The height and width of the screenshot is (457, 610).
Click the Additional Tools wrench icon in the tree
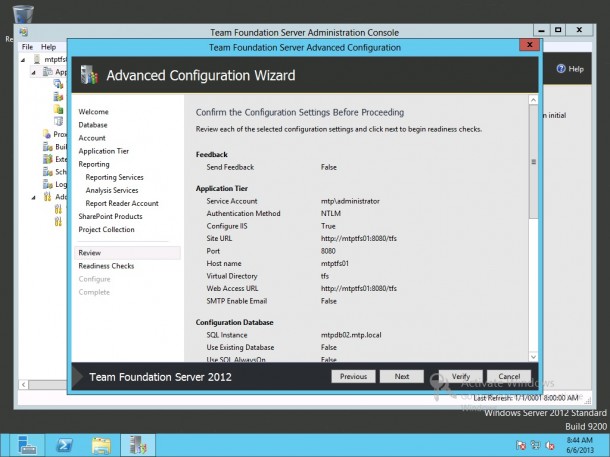point(47,196)
